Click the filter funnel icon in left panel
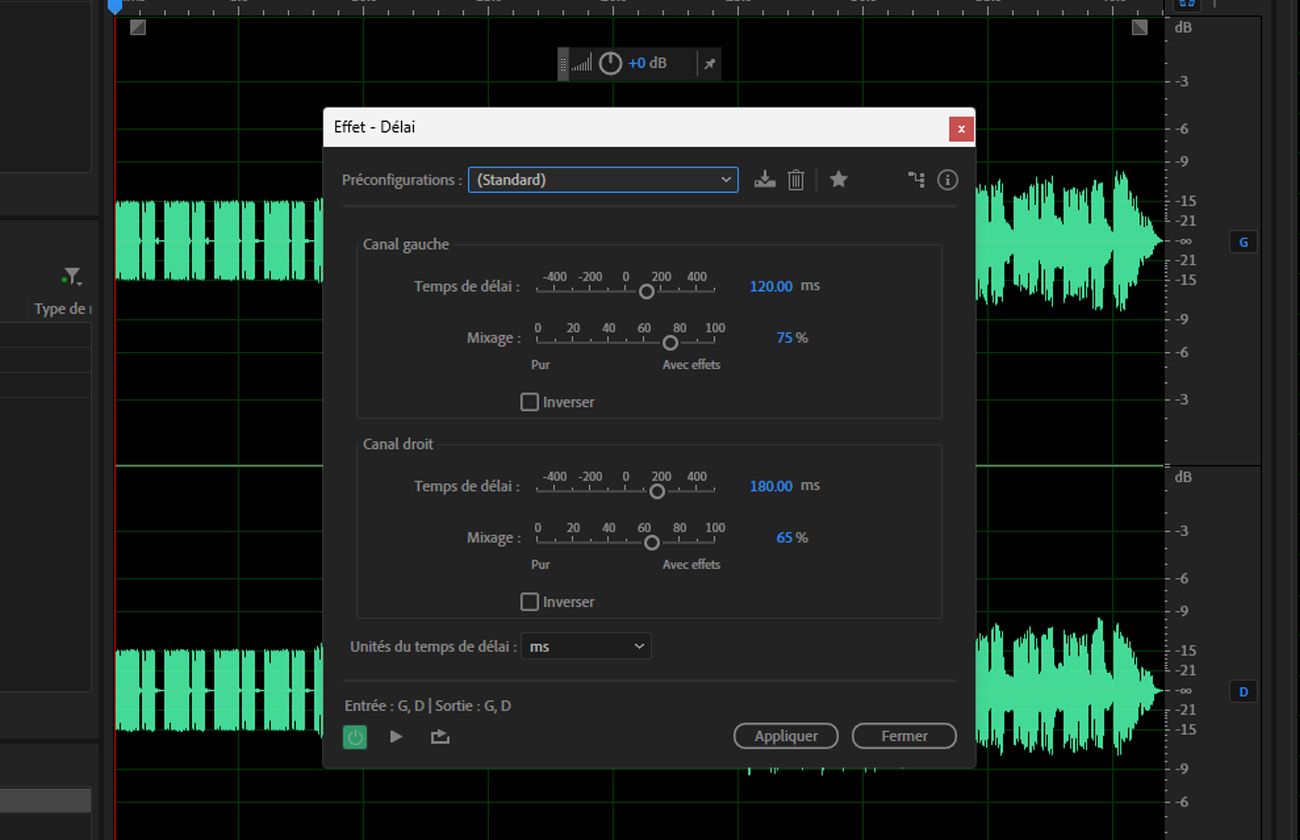The width and height of the screenshot is (1300, 840). (x=71, y=276)
